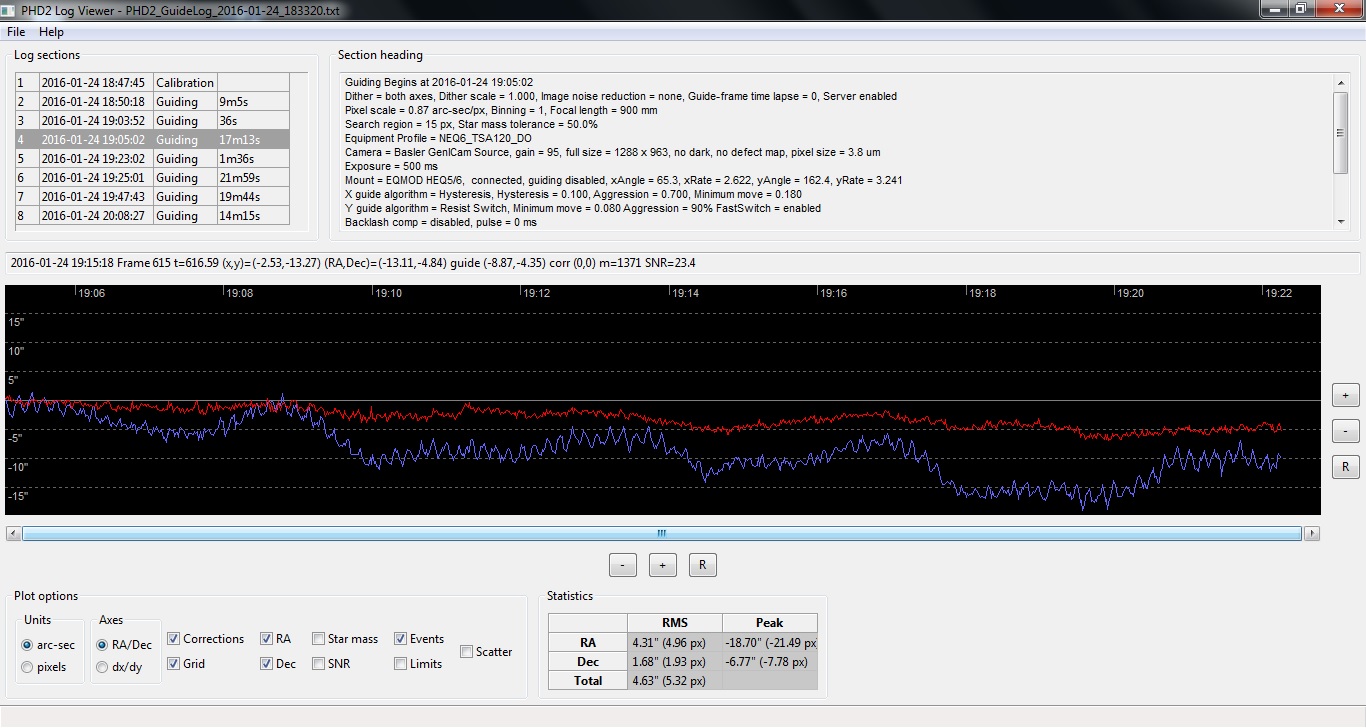Select the highlighted 17m13s Guiding section
The height and width of the screenshot is (728, 1366).
coord(152,140)
